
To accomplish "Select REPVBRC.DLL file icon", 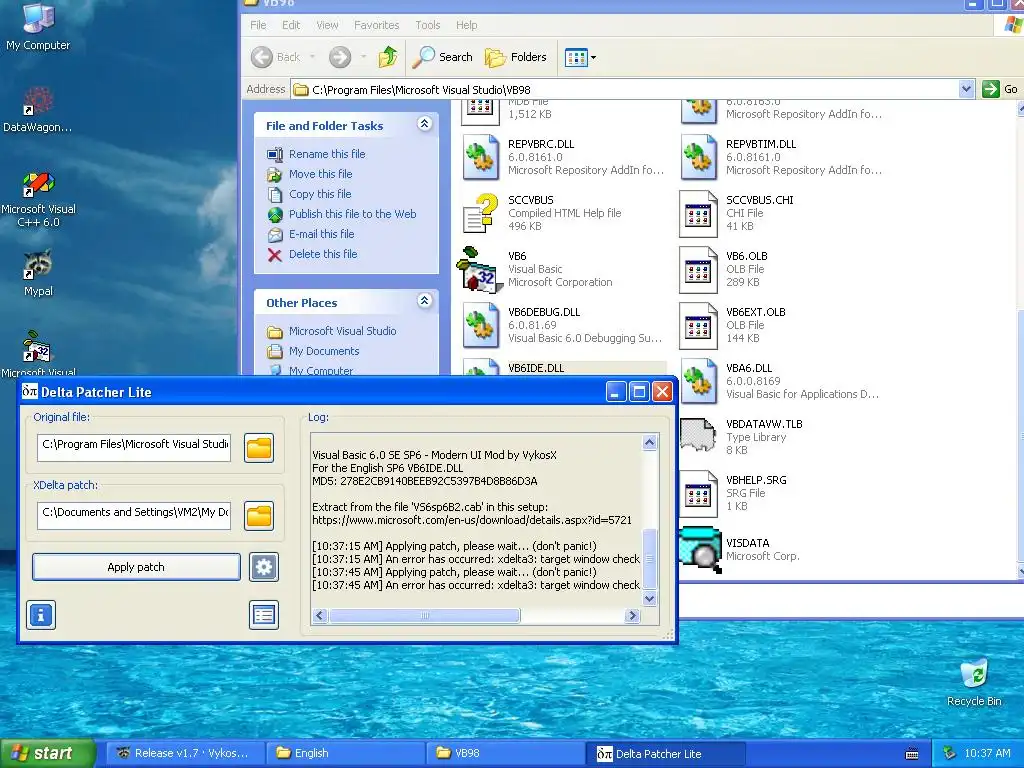I will [481, 157].
